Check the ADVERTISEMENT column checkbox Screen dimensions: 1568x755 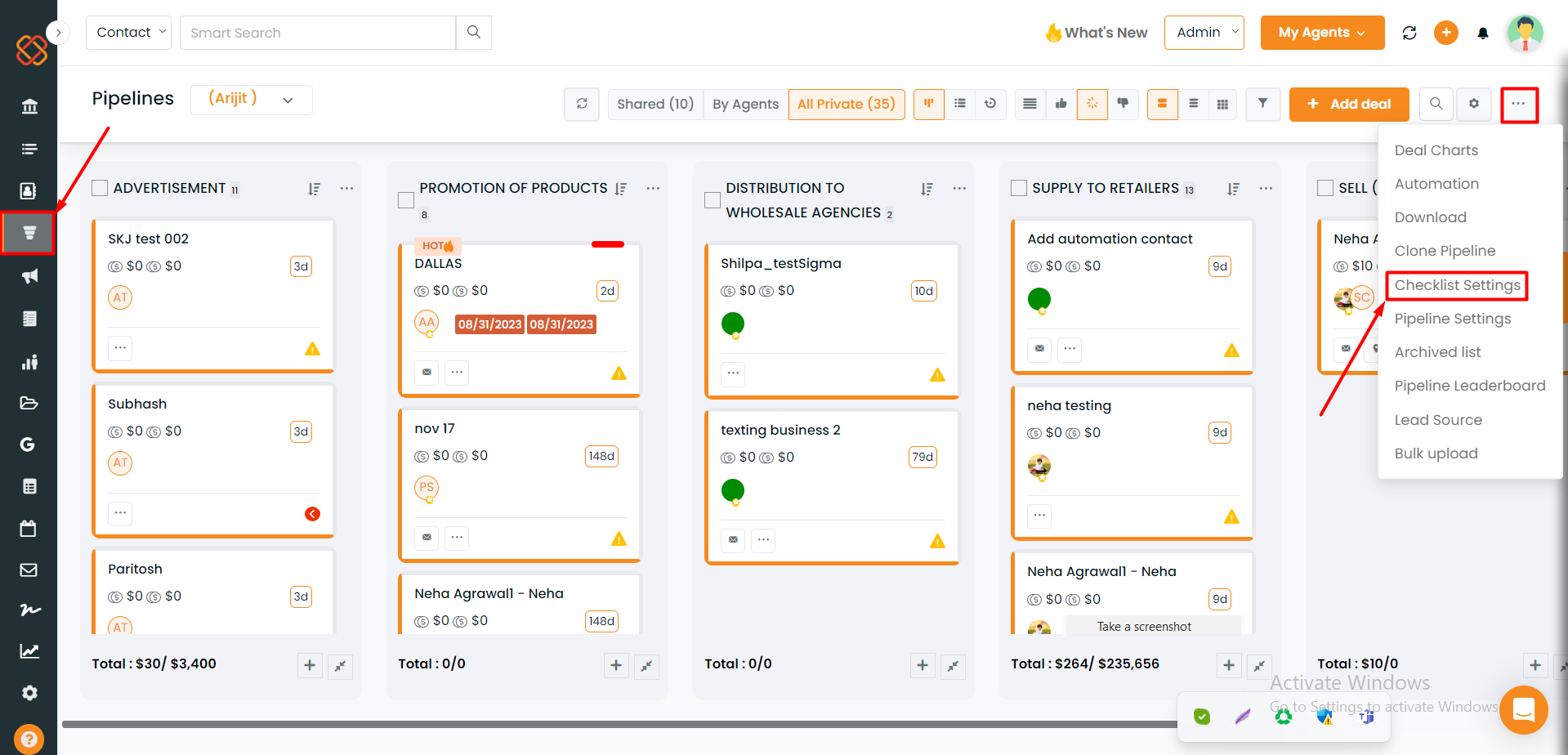[100, 188]
